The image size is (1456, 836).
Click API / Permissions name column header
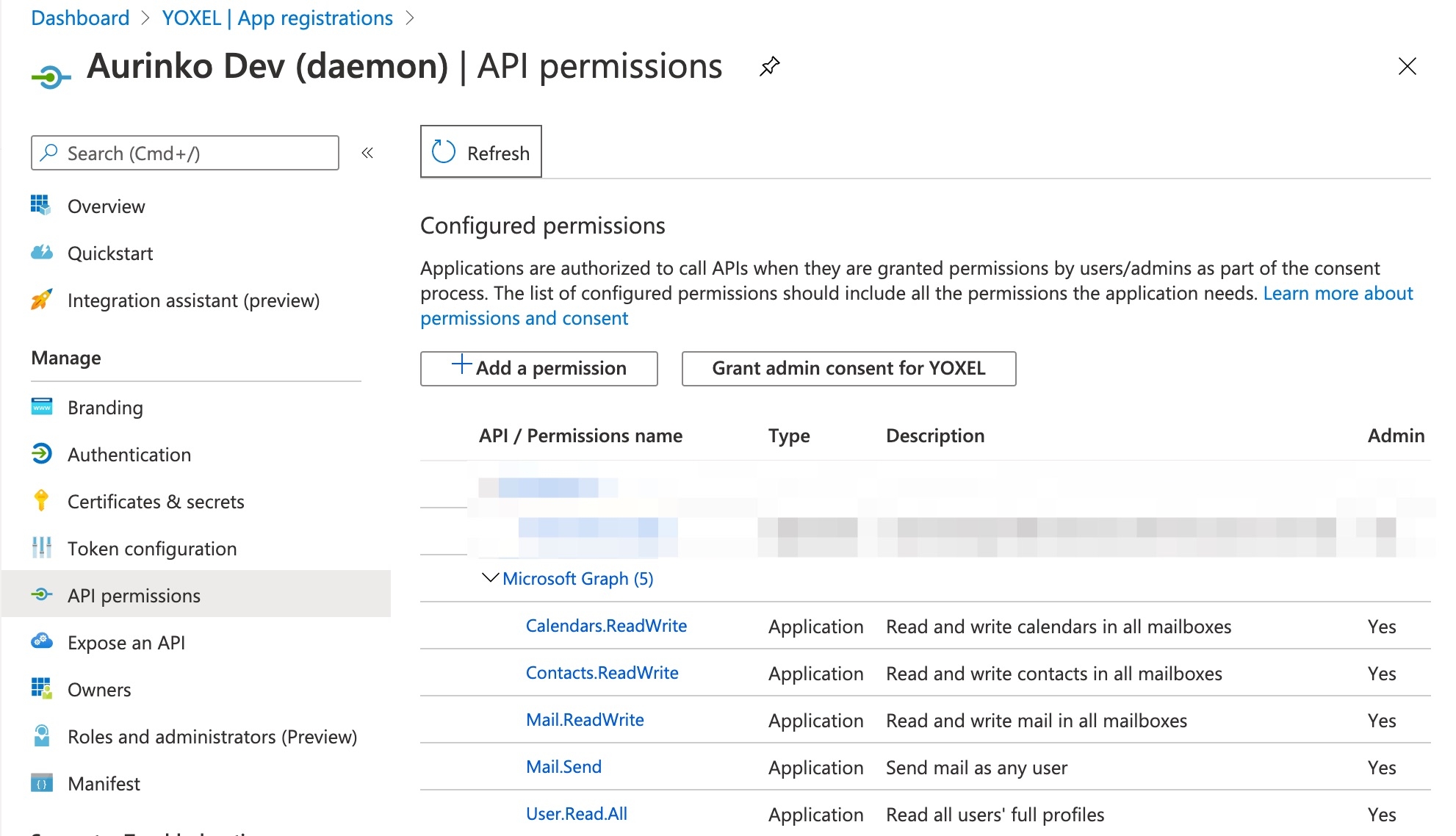(580, 436)
